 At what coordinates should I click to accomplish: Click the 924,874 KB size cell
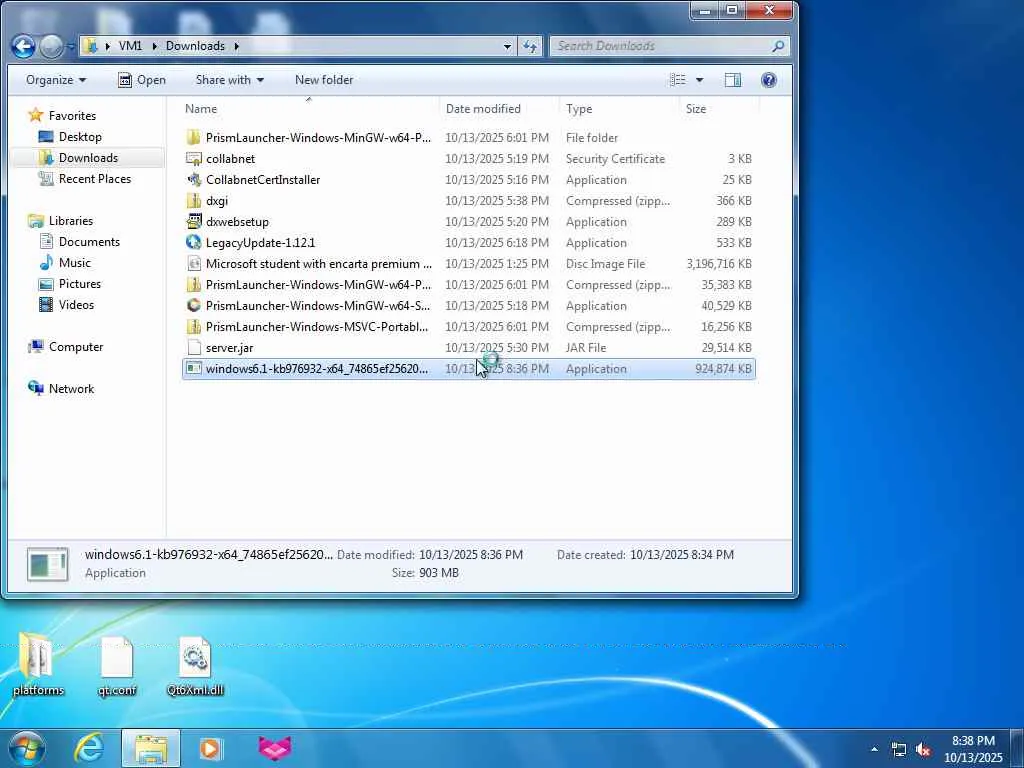(x=724, y=369)
